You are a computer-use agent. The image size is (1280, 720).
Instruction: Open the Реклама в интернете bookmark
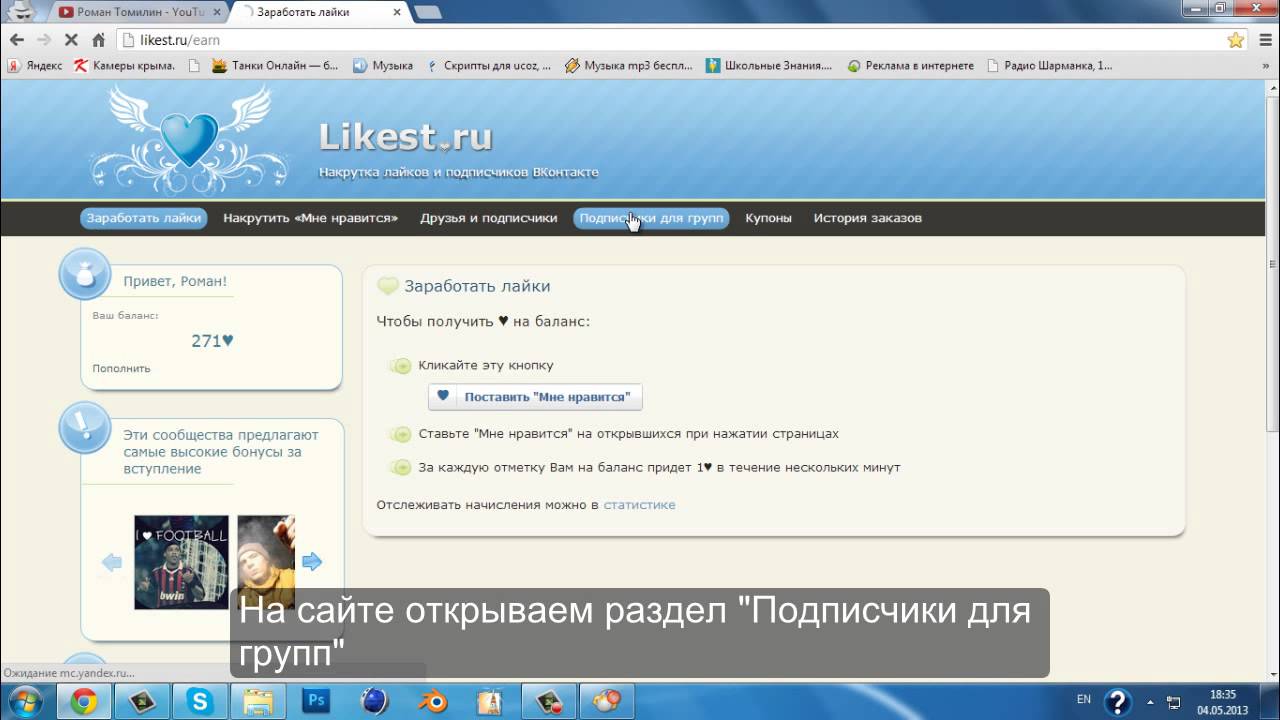pos(910,66)
